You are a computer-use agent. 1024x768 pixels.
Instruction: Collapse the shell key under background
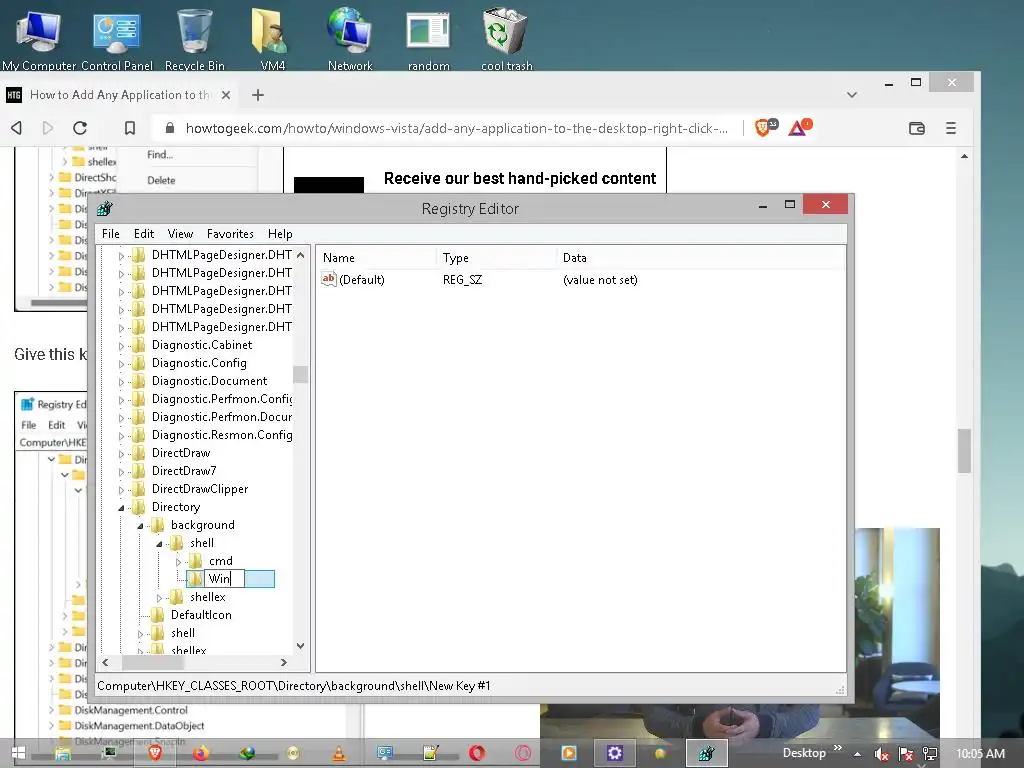[x=159, y=543]
